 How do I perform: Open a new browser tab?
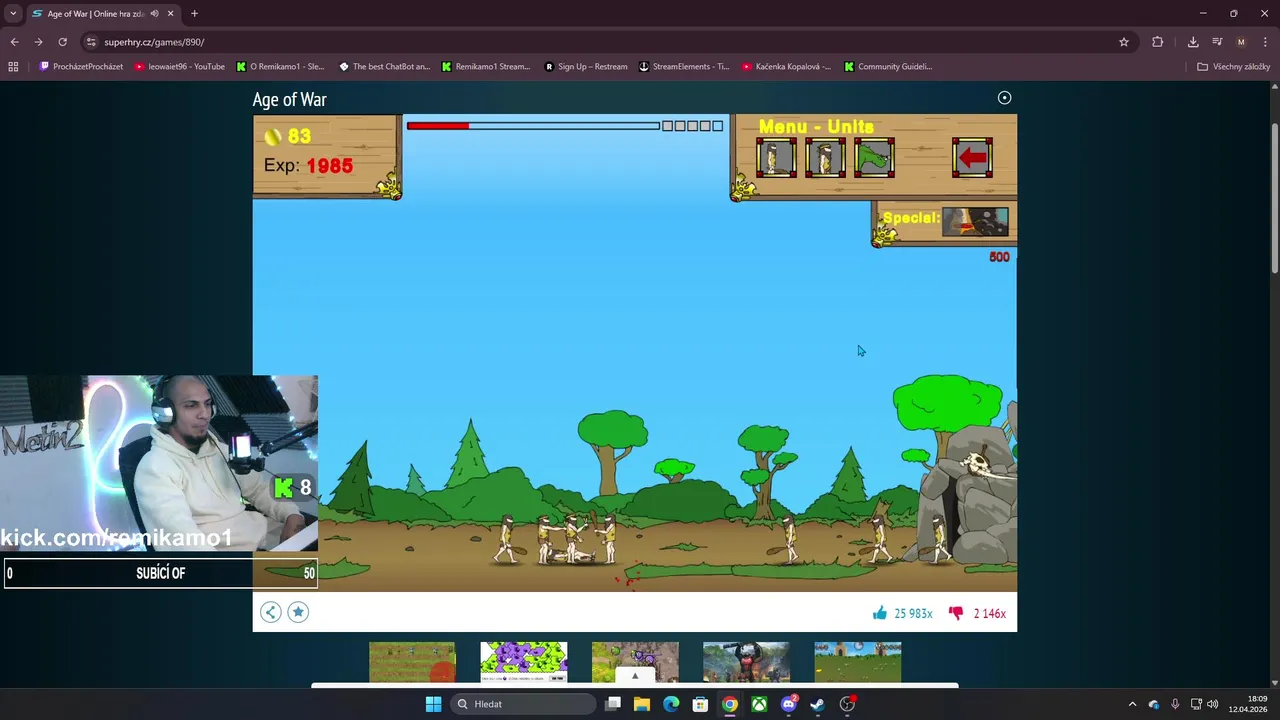click(x=194, y=14)
